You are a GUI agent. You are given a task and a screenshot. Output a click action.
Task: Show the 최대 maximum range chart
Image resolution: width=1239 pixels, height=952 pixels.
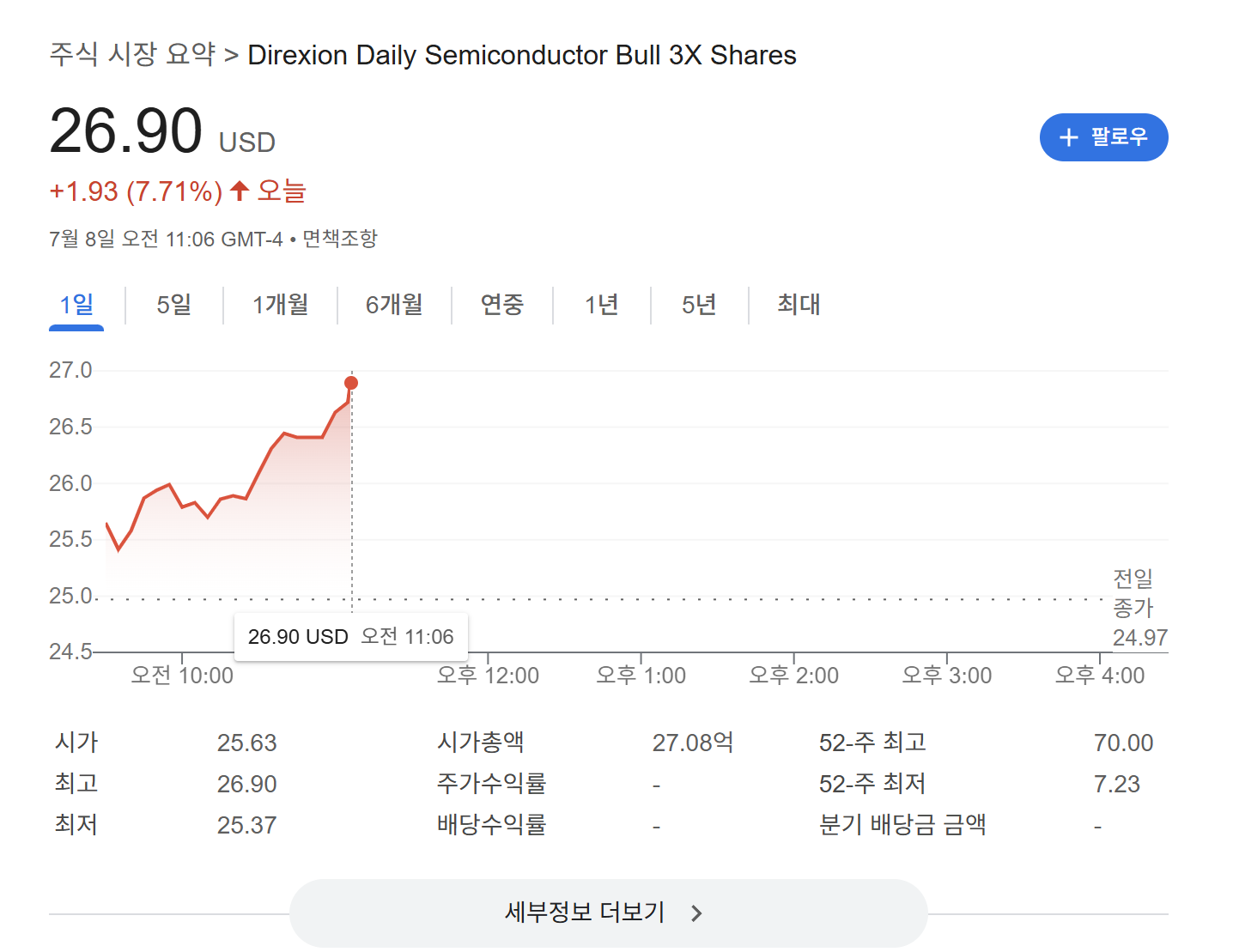[799, 305]
